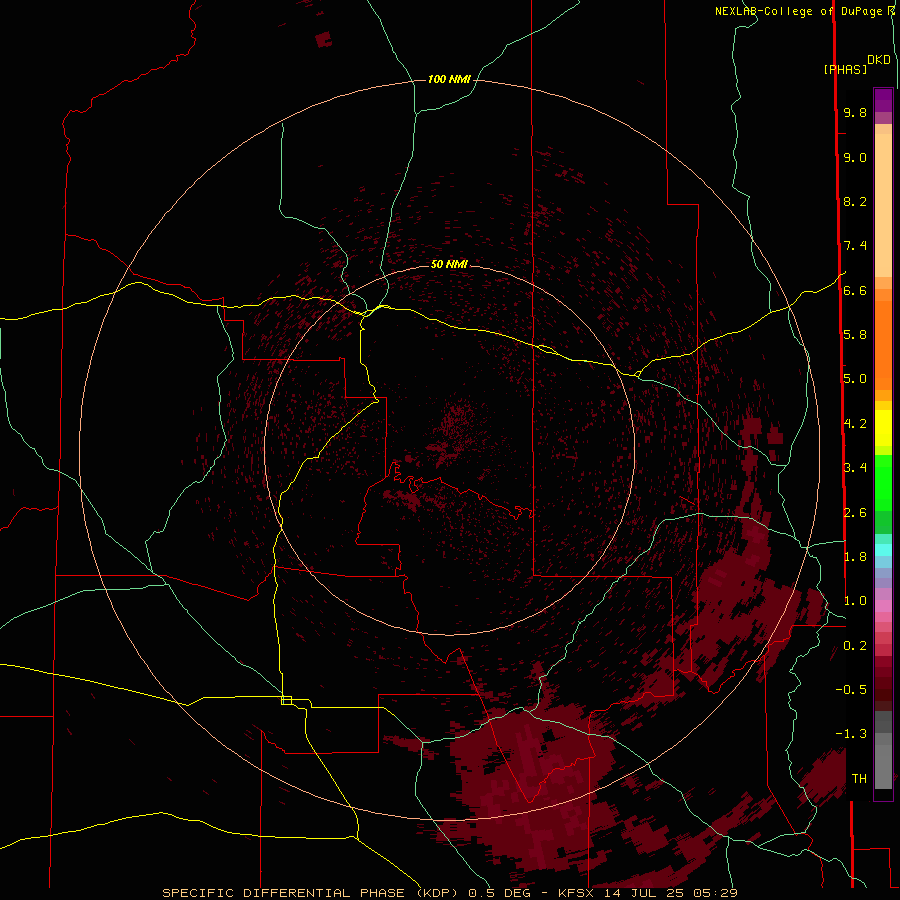
Task: Click the light peach color bar segment
Action: pyautogui.click(x=883, y=205)
